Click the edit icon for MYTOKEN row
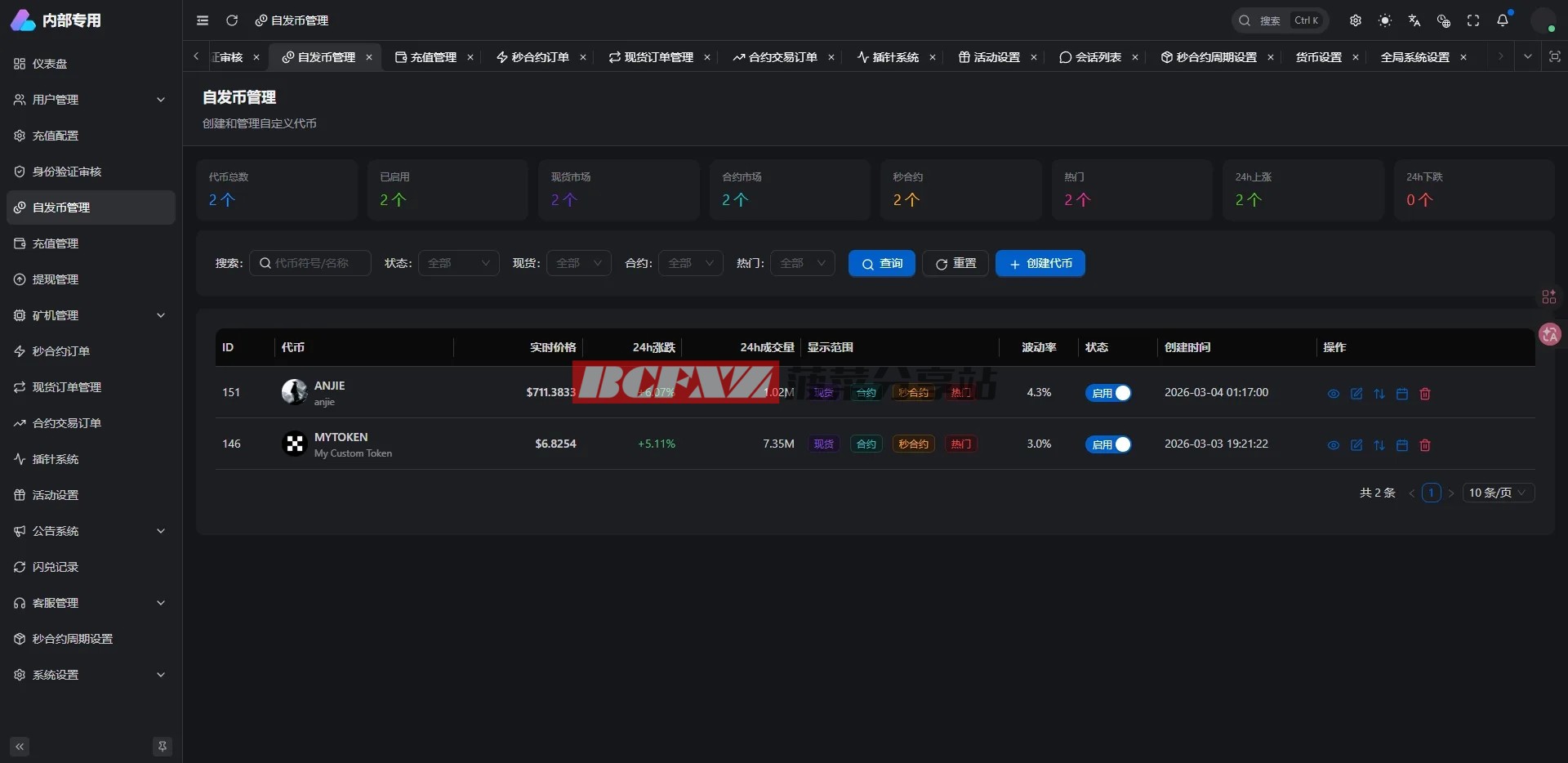1568x763 pixels. [1356, 445]
